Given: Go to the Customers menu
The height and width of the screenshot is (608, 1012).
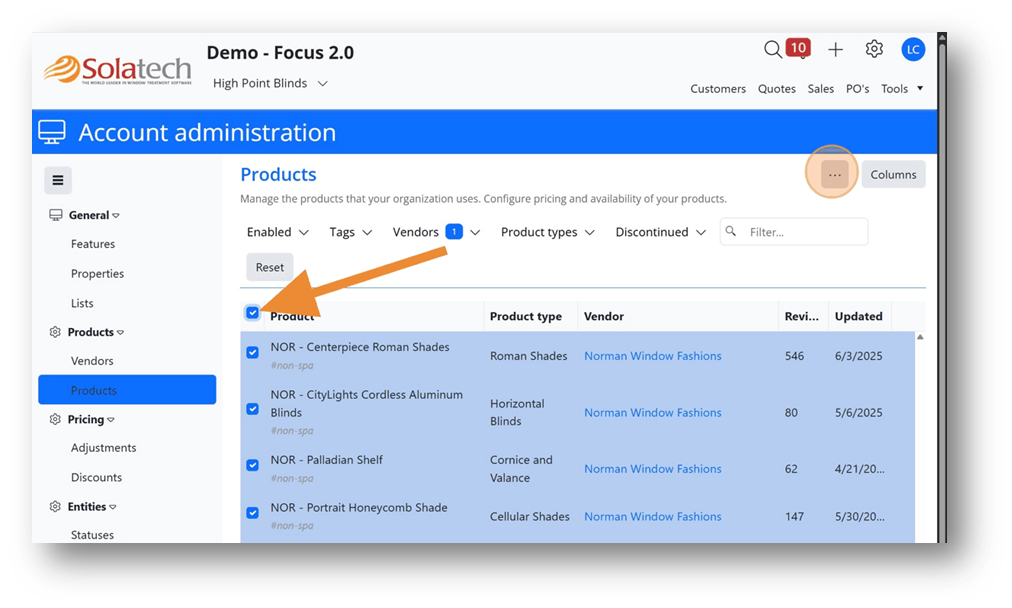Looking at the screenshot, I should point(718,88).
